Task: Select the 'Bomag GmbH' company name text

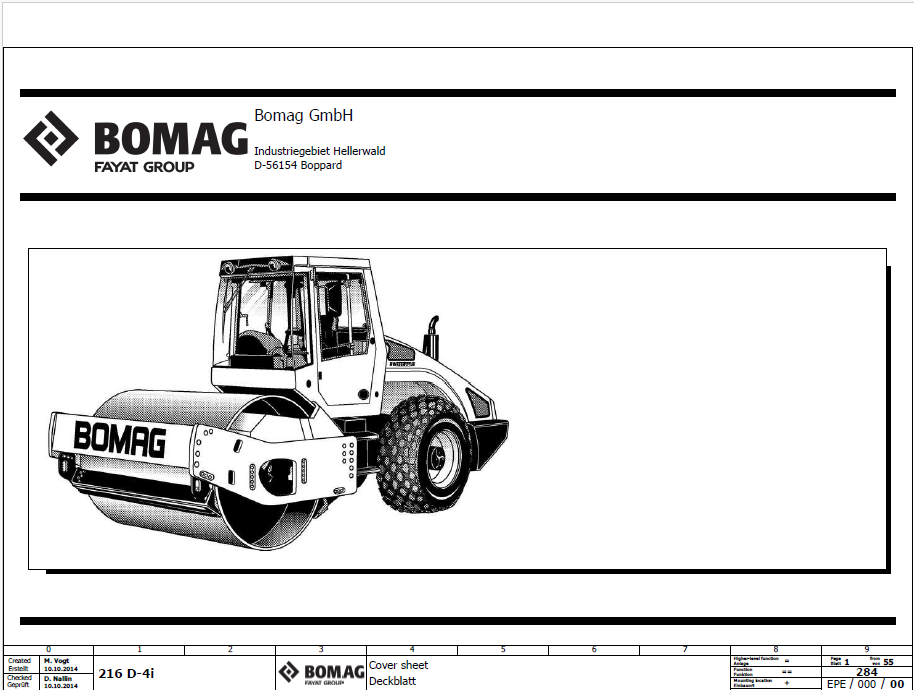Action: pos(303,115)
